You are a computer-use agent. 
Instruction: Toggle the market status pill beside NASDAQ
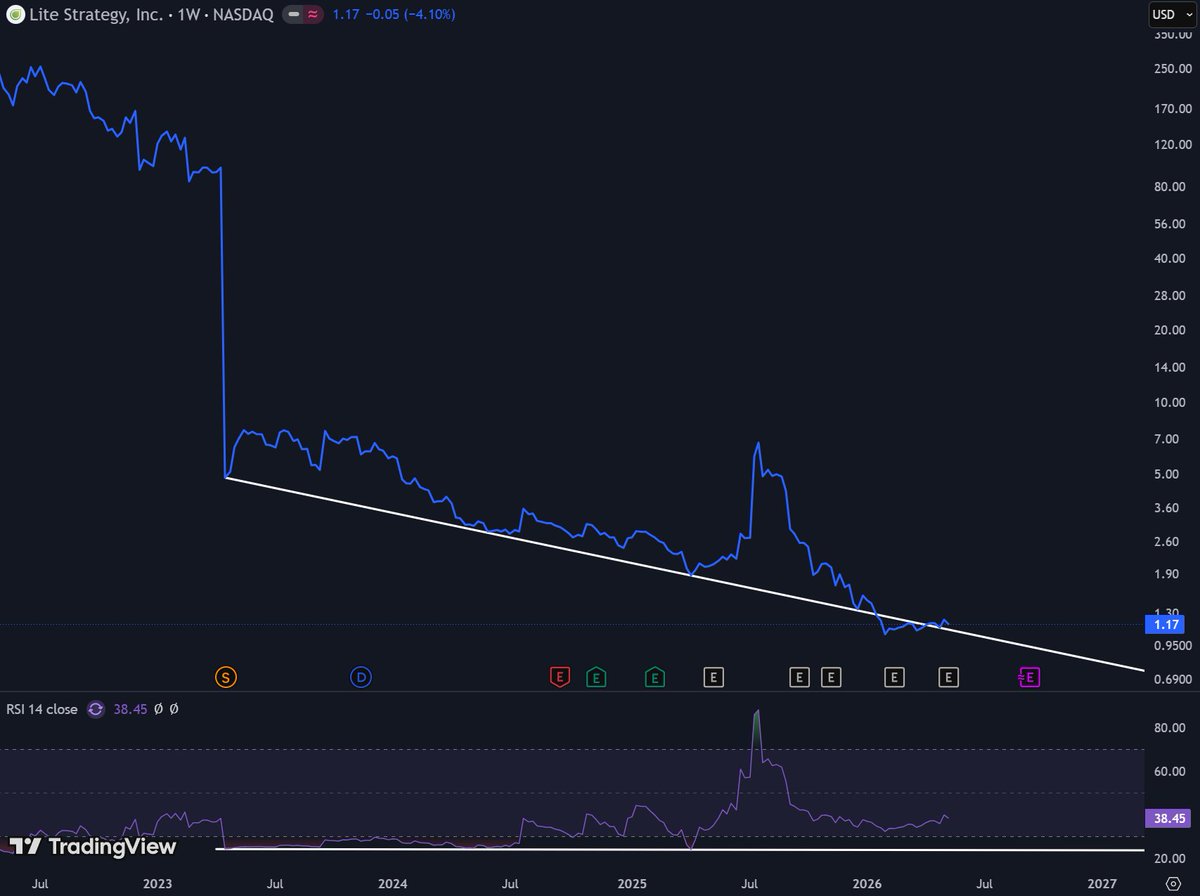point(303,15)
